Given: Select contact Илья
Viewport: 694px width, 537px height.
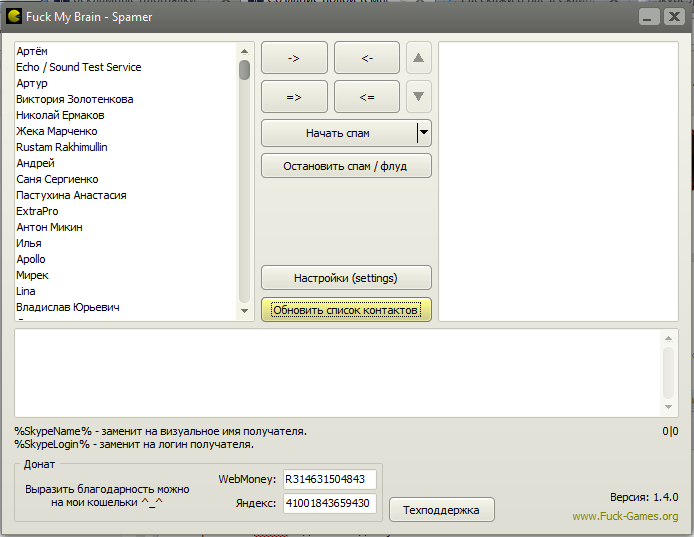Looking at the screenshot, I should point(29,243).
